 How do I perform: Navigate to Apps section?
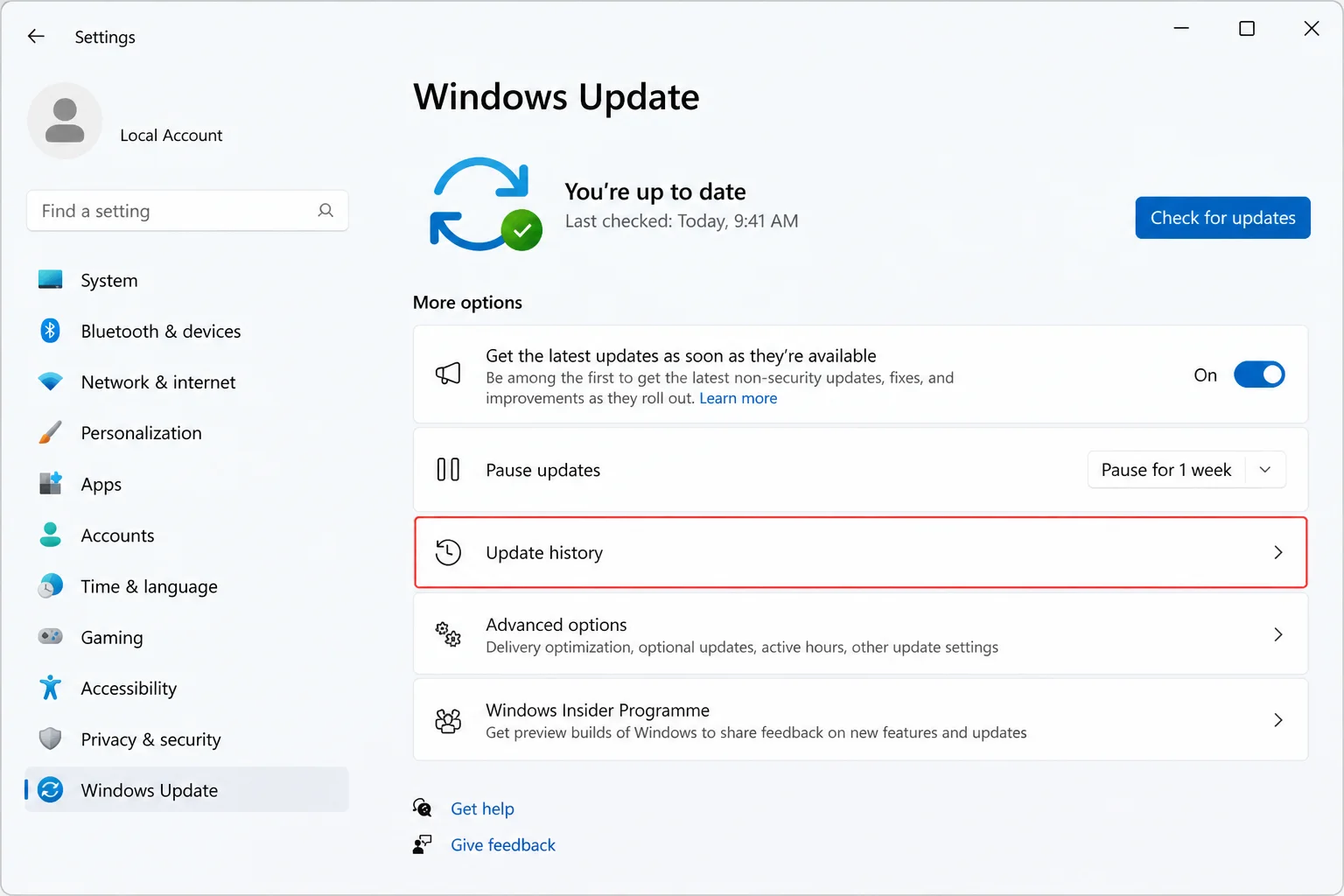(187, 483)
